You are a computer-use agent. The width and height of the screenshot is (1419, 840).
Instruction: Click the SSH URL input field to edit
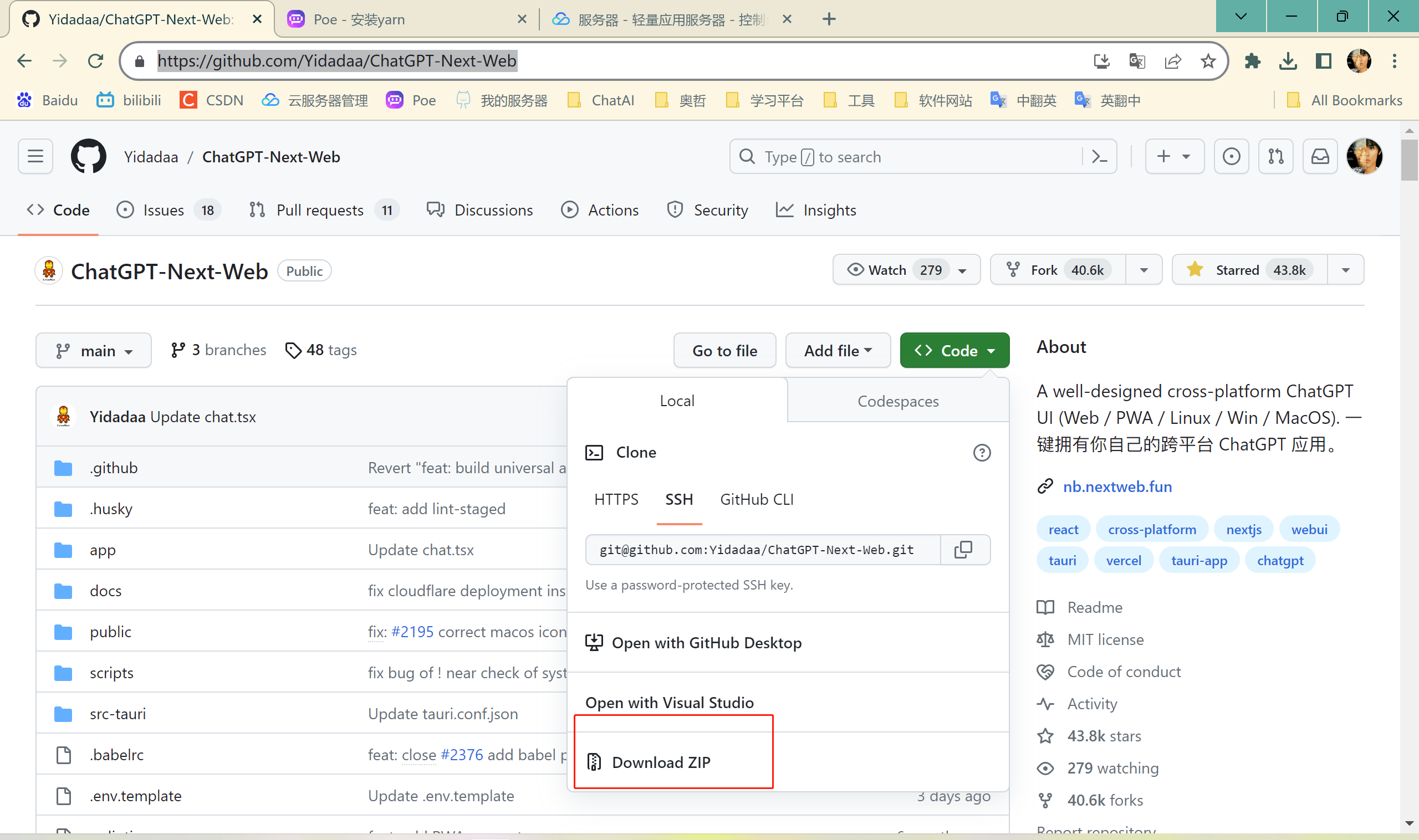pos(763,550)
